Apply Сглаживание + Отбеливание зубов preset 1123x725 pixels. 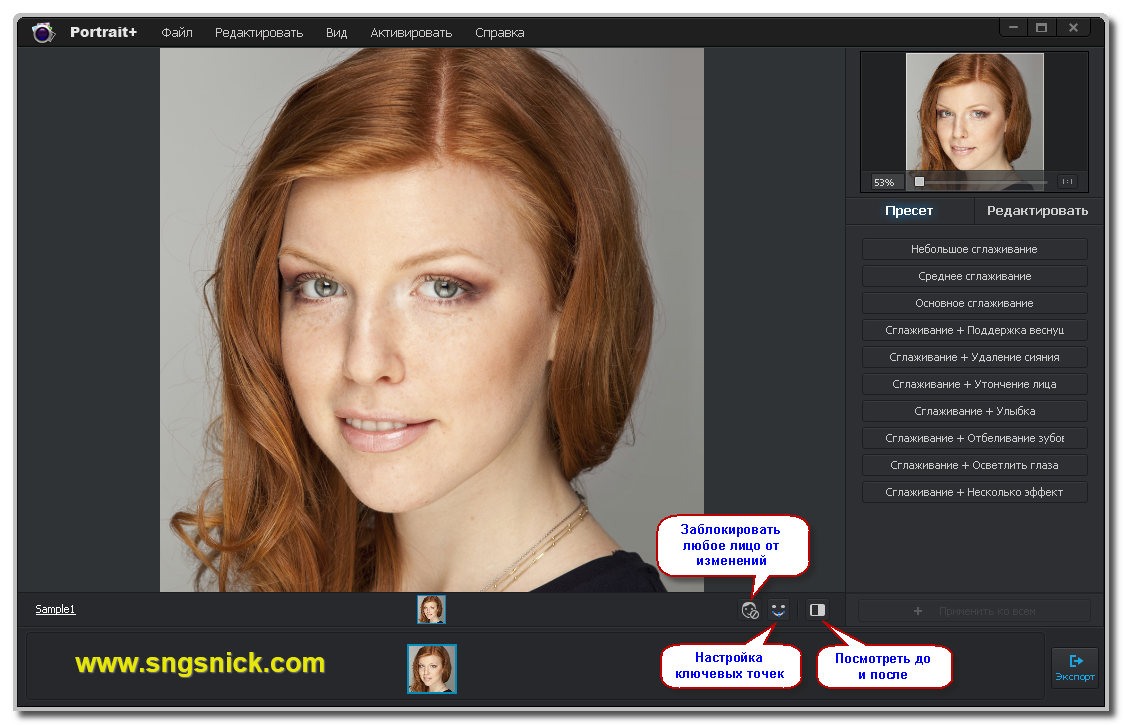click(974, 438)
